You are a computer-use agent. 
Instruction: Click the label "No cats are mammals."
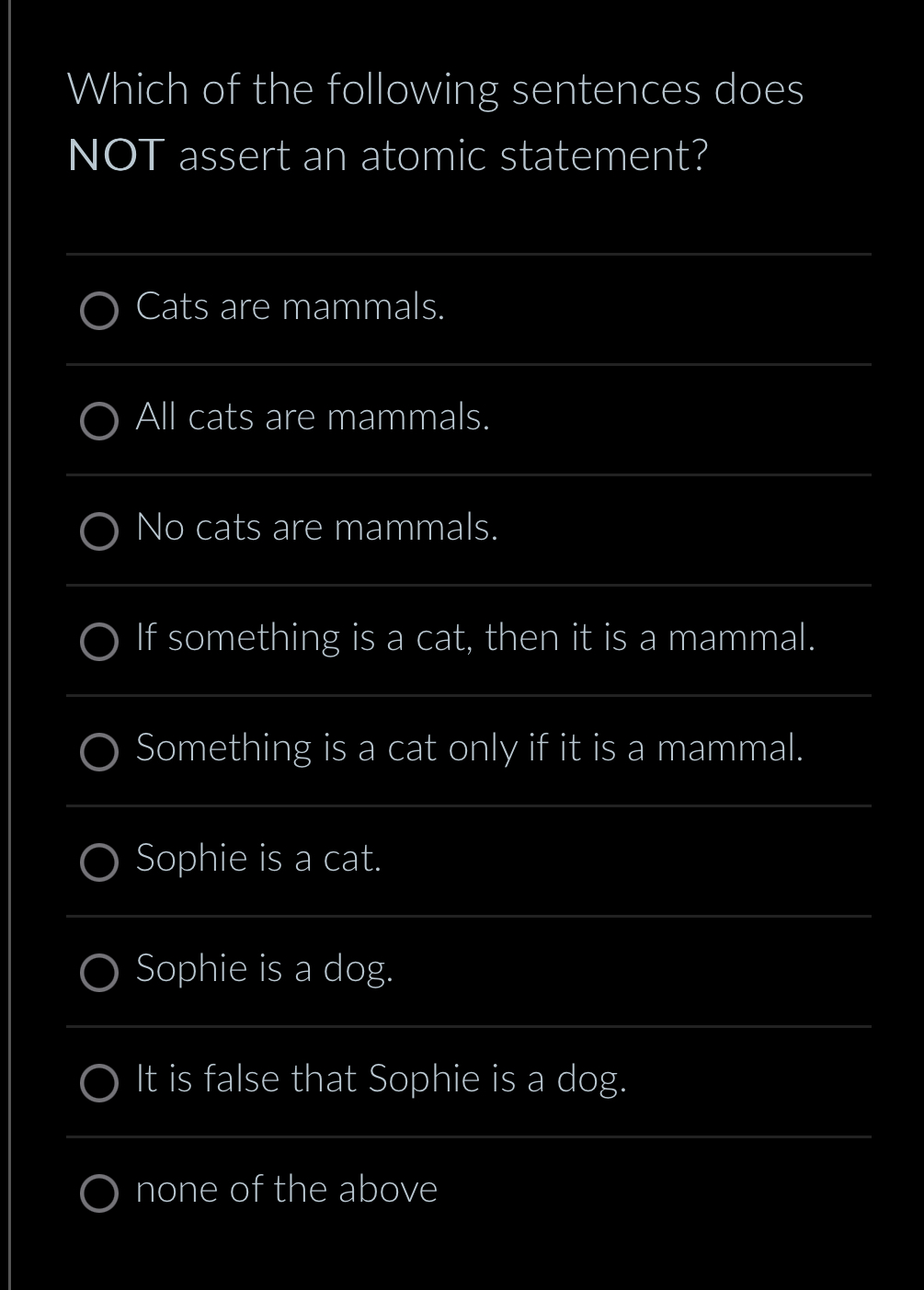[317, 528]
